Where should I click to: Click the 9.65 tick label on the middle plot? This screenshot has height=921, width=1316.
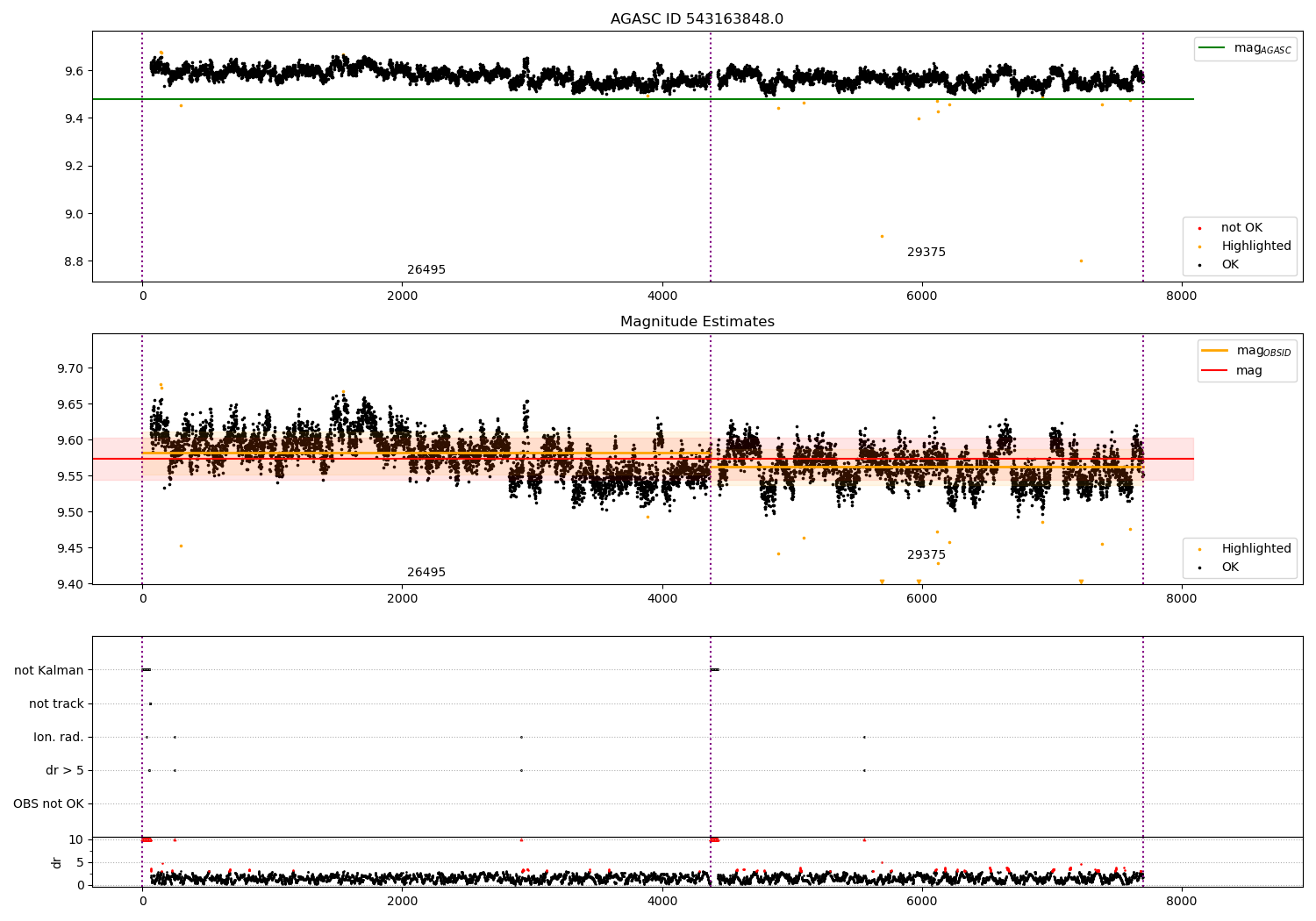pos(69,404)
